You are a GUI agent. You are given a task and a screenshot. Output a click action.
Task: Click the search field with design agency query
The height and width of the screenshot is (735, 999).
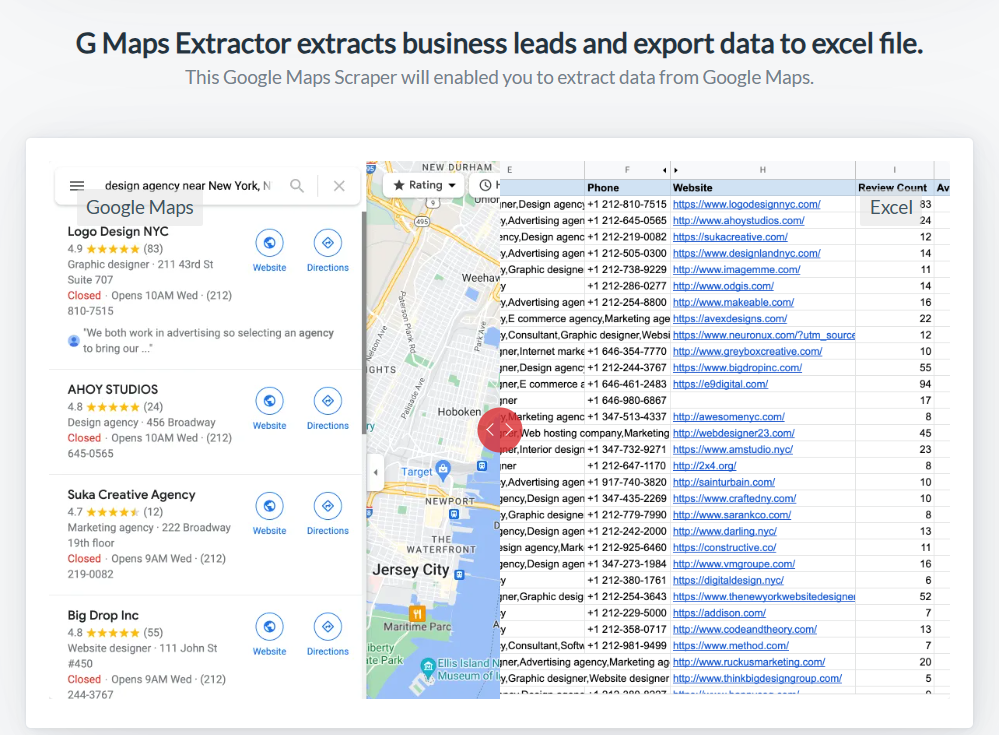click(187, 186)
